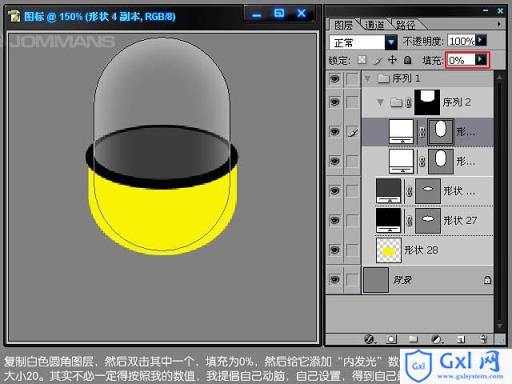The height and width of the screenshot is (384, 512).
Task: Click the 形状 28 yellow layer thumbnail
Action: pos(388,250)
